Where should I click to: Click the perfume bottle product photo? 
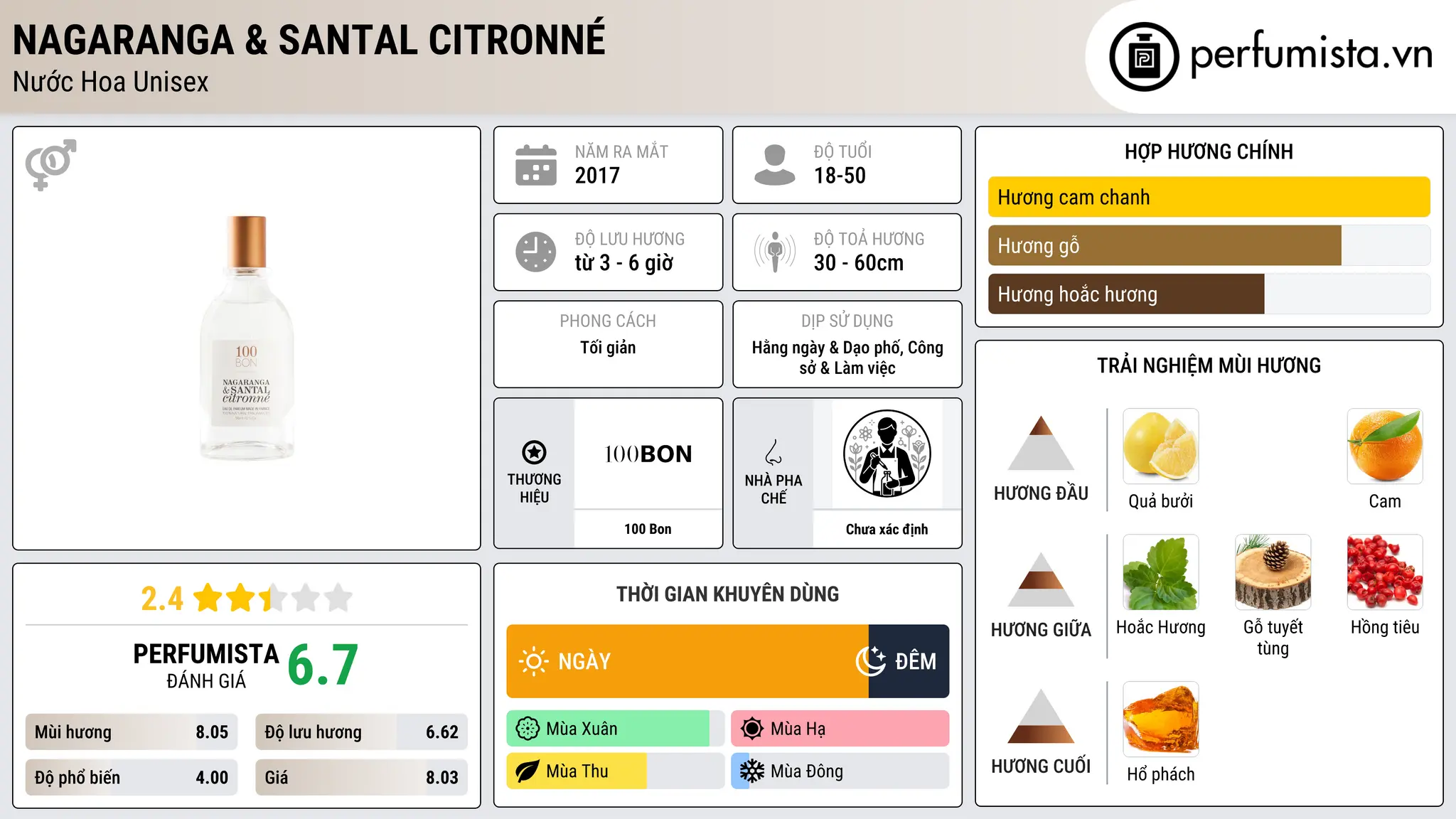click(247, 338)
